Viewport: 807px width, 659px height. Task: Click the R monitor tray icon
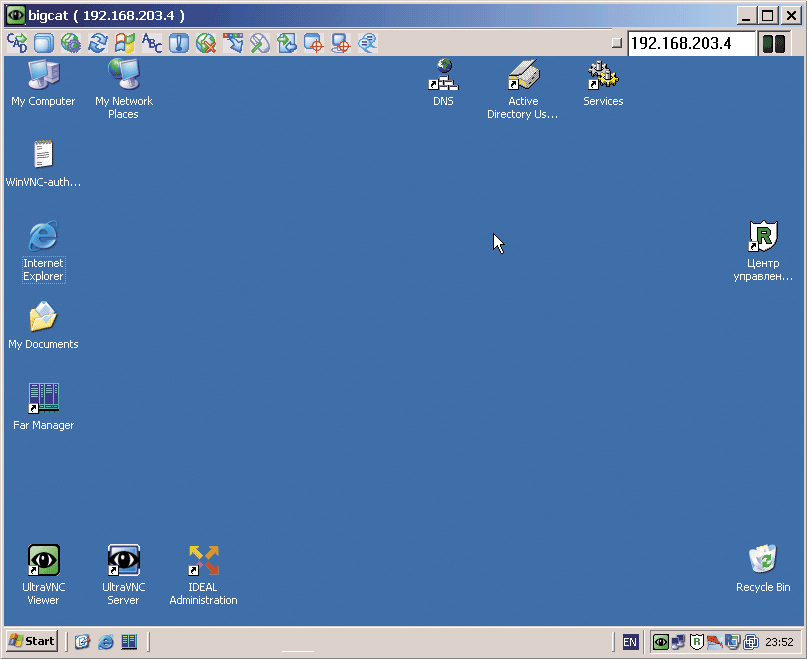732,642
